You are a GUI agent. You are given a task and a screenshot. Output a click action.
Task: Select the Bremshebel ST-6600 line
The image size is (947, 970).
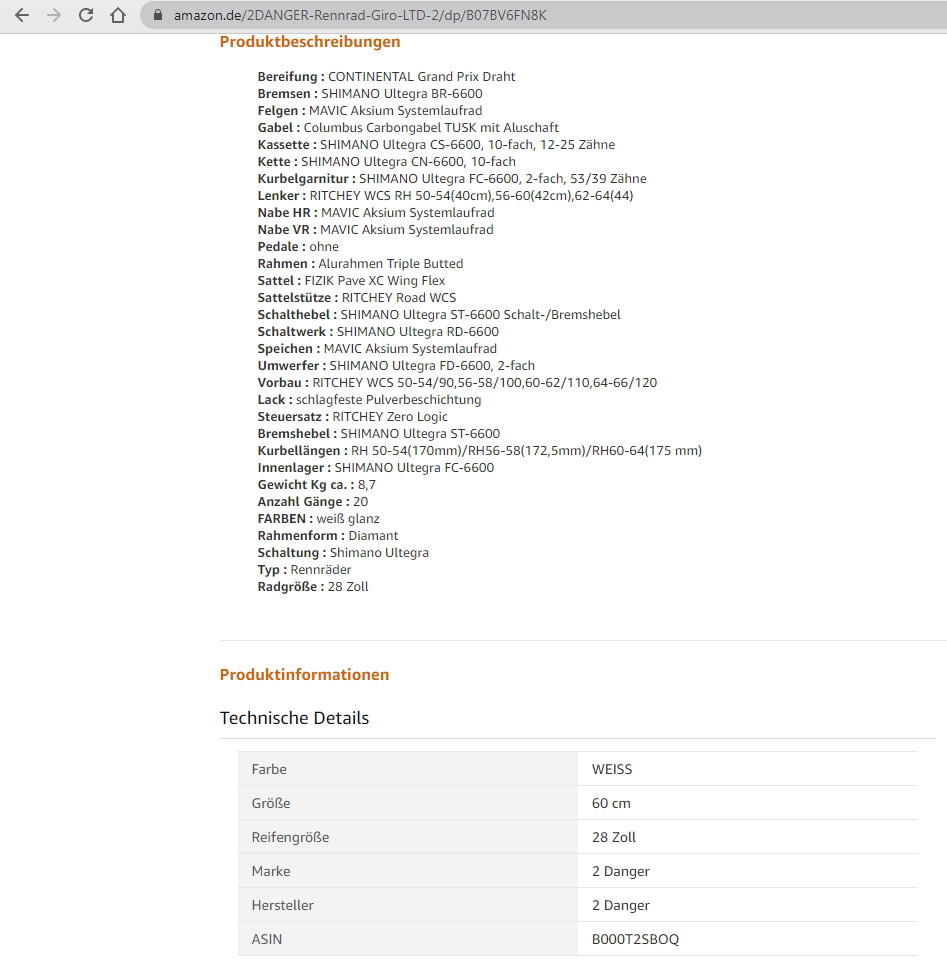(379, 434)
